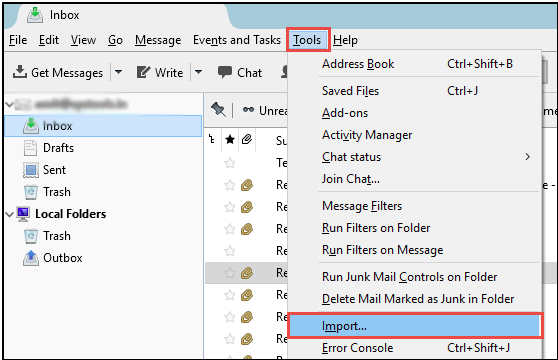Open Activity Manager from Tools menu

pos(415,135)
